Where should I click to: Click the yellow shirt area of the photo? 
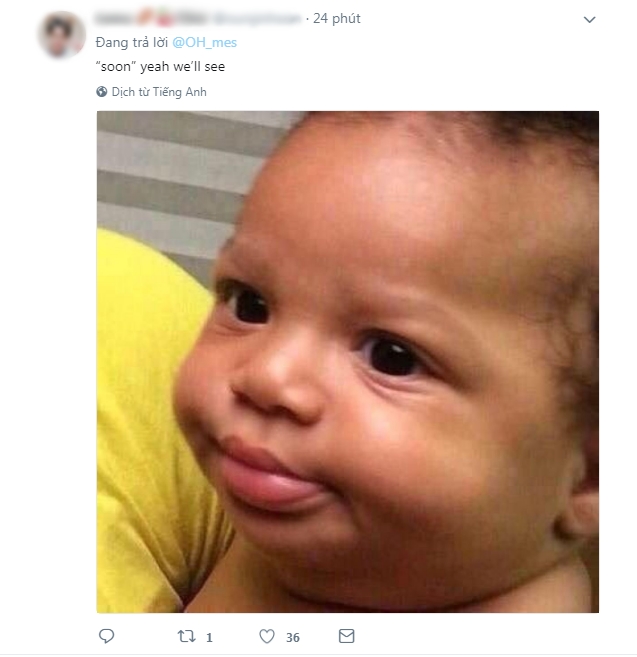click(142, 419)
